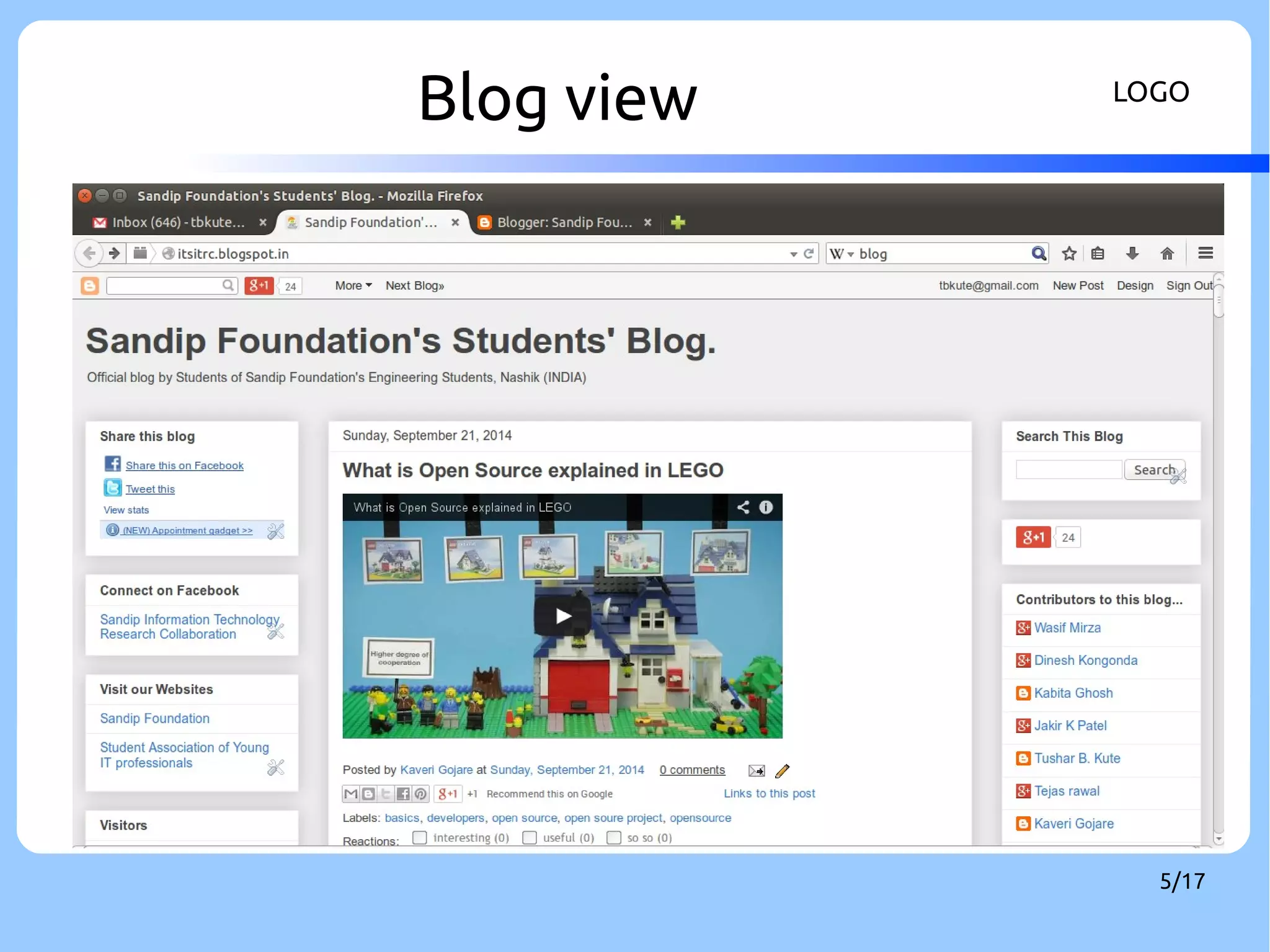Click Sandip Information Technology Research Collaboration link

(x=190, y=626)
